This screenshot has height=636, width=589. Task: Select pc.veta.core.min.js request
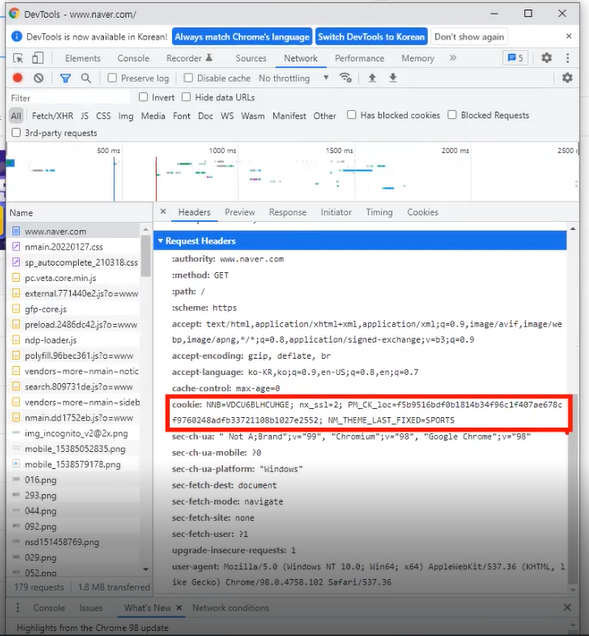pos(73,278)
